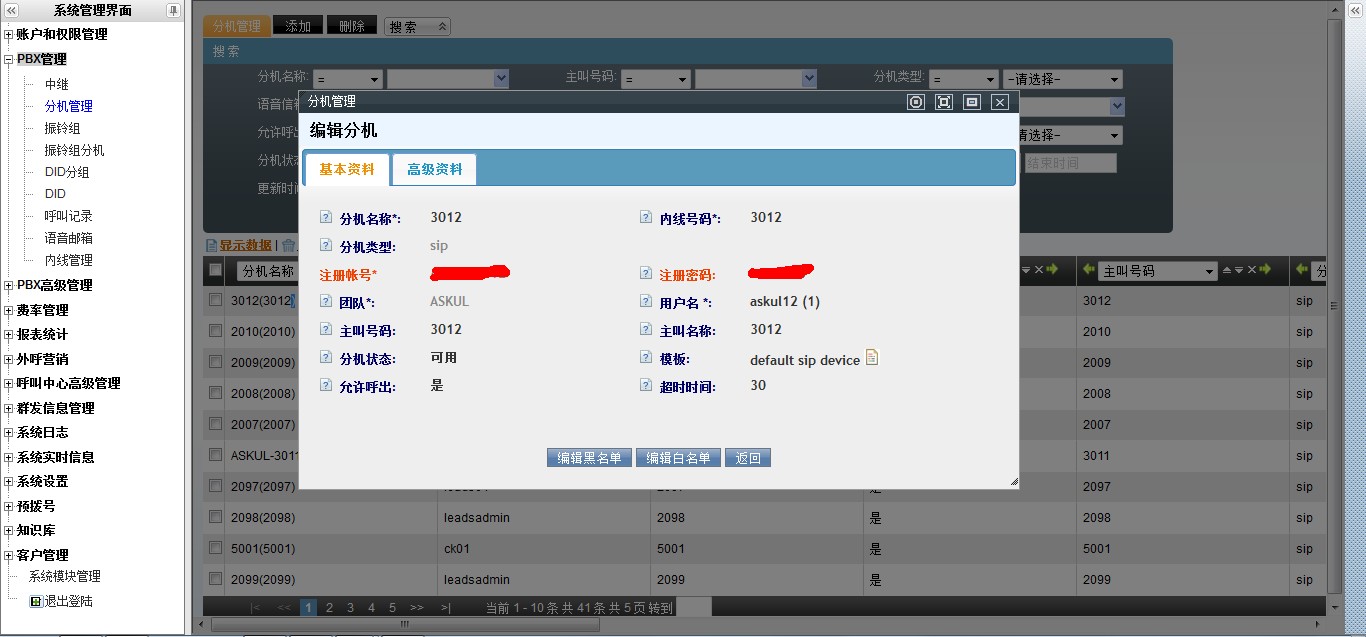The width and height of the screenshot is (1366, 637).
Task: Open the template document icon after default sip device
Action: pyautogui.click(x=872, y=358)
